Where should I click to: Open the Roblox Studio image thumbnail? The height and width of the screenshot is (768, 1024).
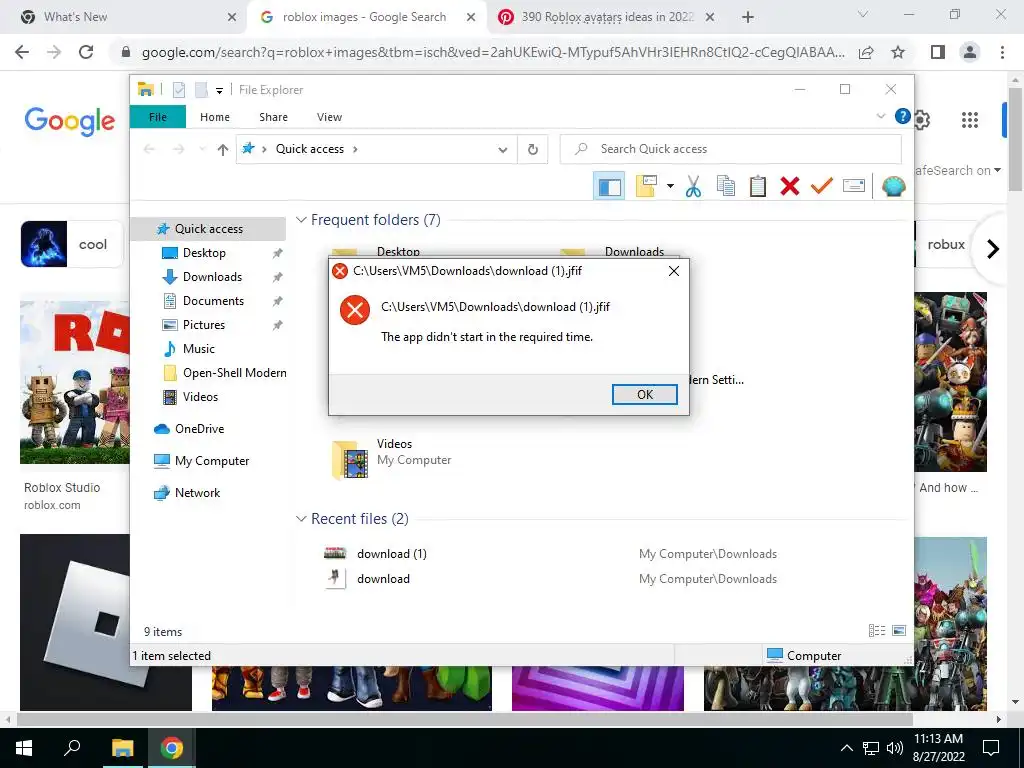[x=74, y=381]
